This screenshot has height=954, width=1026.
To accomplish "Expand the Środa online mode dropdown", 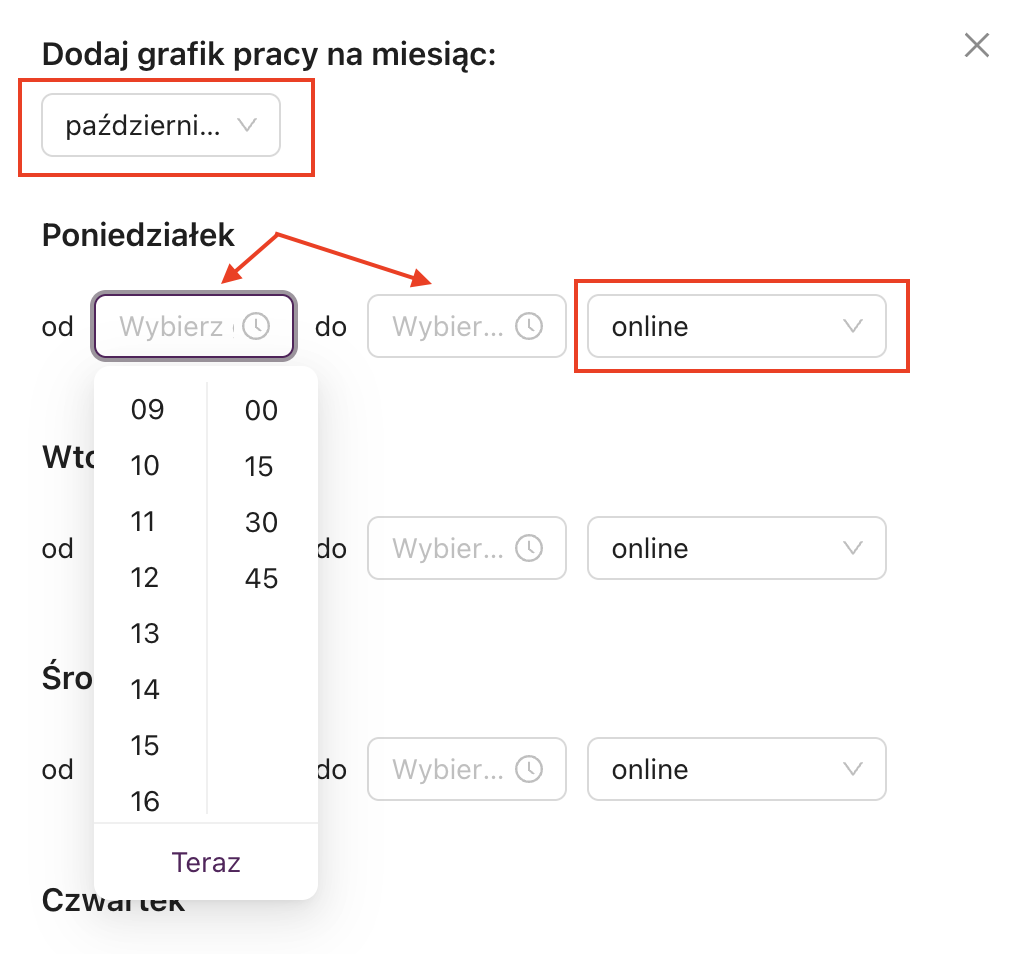I will [x=736, y=769].
